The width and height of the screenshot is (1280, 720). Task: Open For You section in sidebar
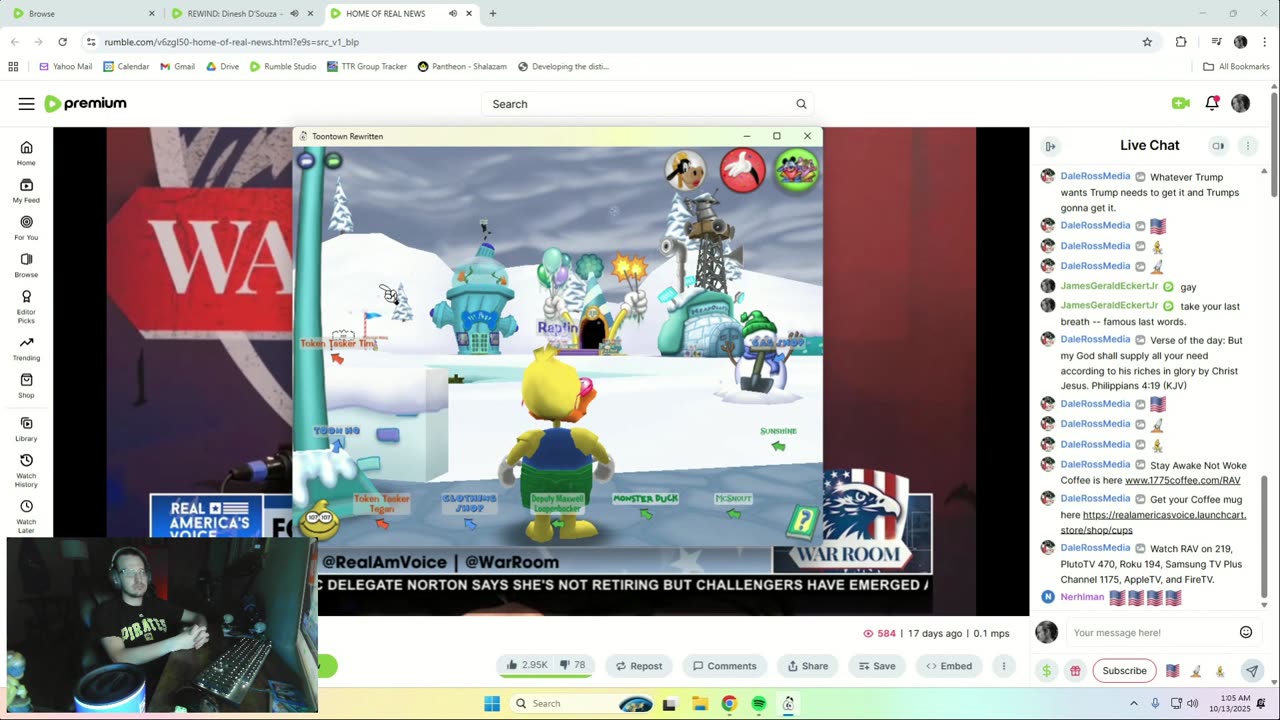26,227
